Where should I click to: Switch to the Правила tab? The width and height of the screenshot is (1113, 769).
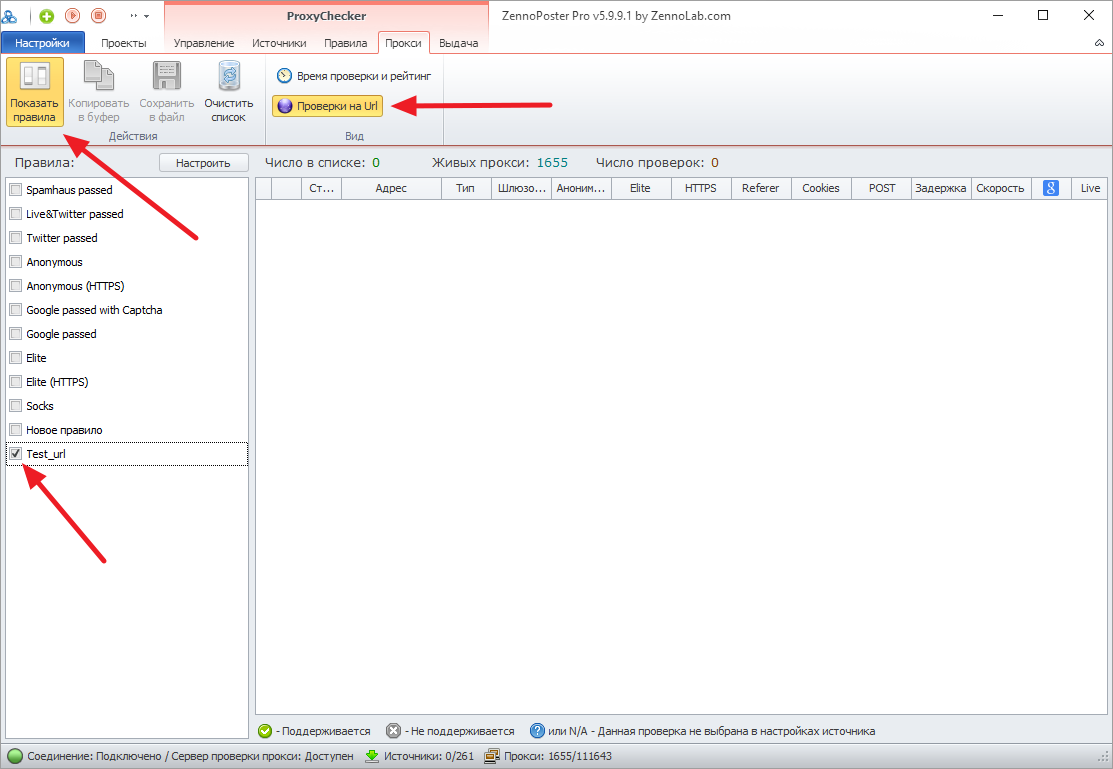(x=346, y=43)
